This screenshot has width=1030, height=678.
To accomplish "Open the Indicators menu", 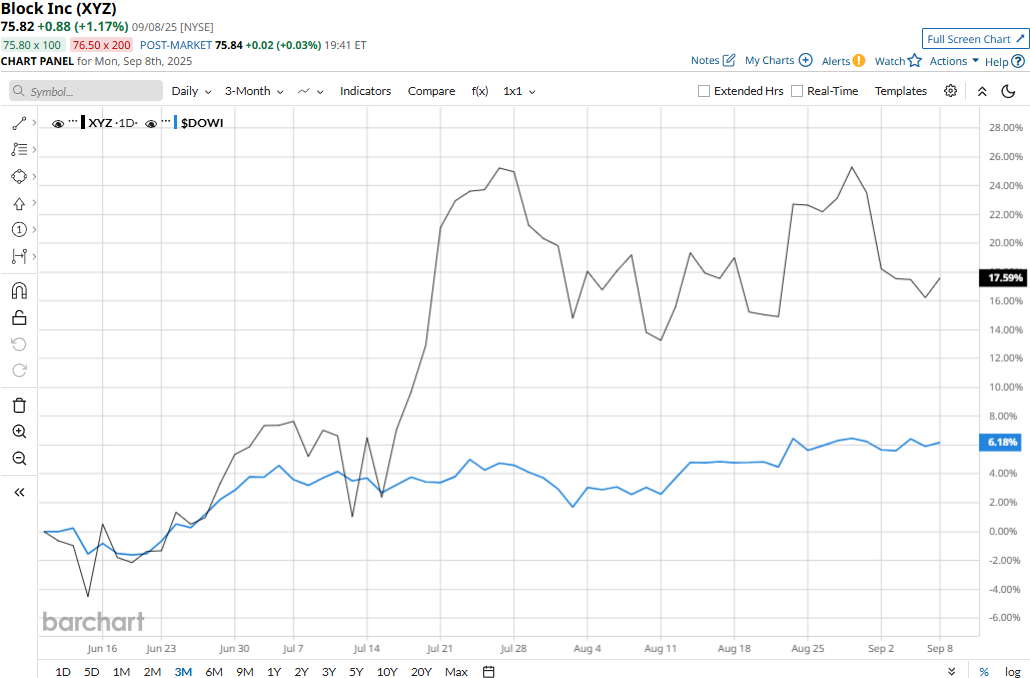I will coord(365,91).
